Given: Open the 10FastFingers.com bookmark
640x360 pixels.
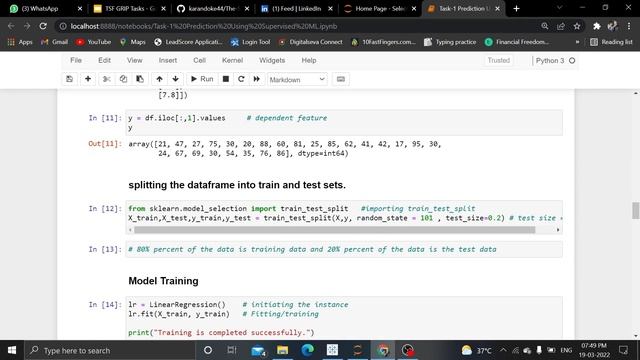Looking at the screenshot, I should [x=384, y=42].
